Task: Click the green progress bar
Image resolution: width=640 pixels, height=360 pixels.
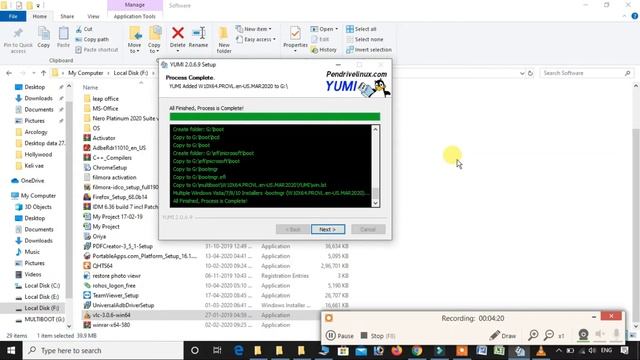Action: (x=275, y=117)
